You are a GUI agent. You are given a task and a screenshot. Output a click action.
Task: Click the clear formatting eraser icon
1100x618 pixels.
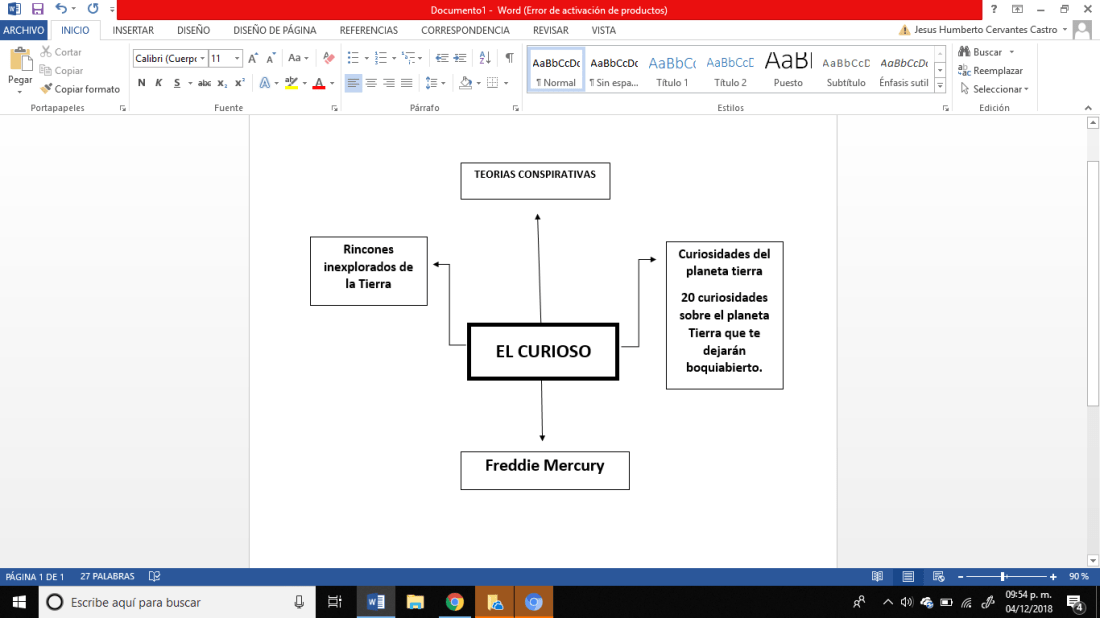coord(328,58)
